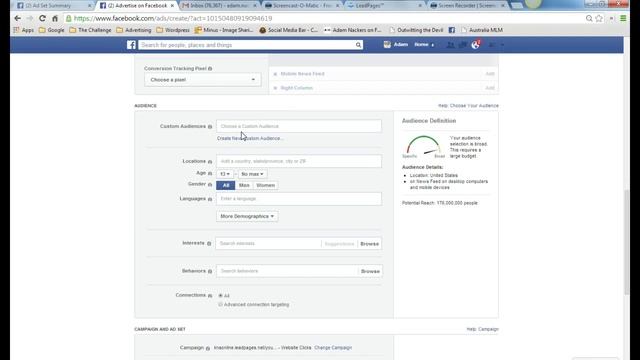Bookmark this page with star icon
Viewport: 640px width, 360px height.
(x=599, y=18)
